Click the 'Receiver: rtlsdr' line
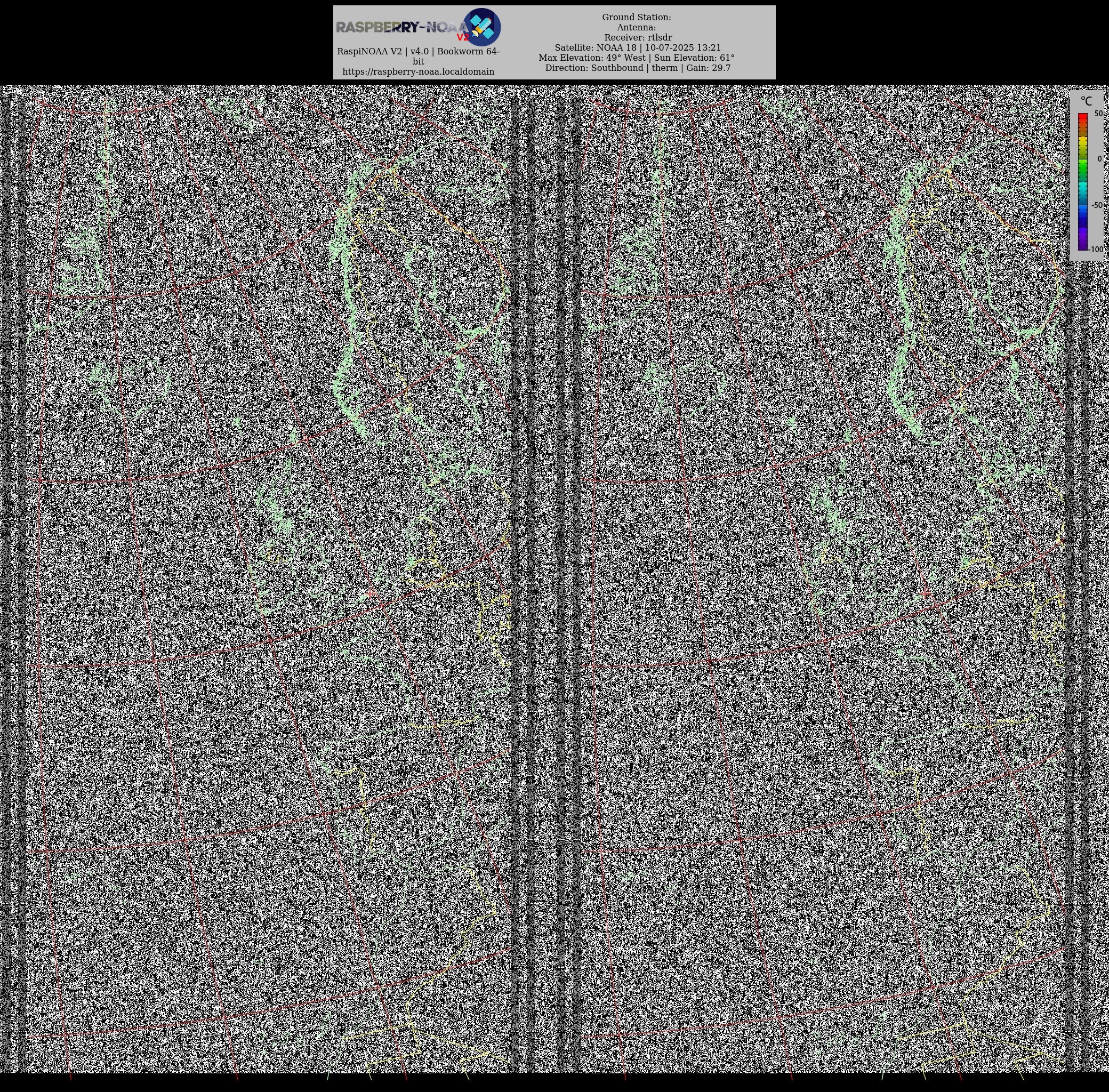 (638, 37)
